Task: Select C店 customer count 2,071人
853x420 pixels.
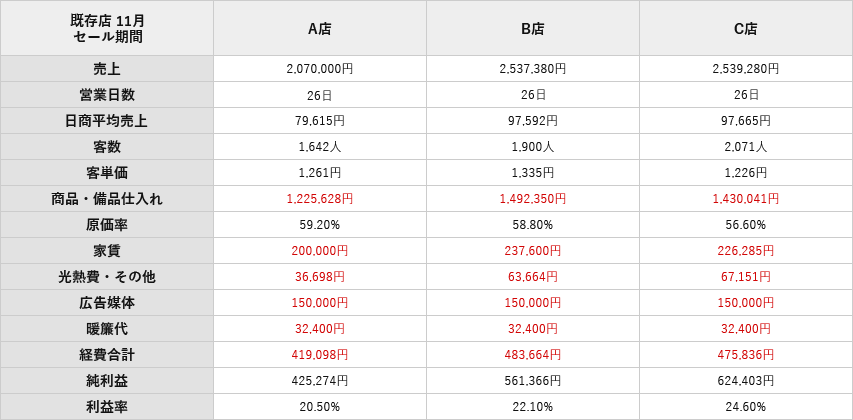Action: 746,147
